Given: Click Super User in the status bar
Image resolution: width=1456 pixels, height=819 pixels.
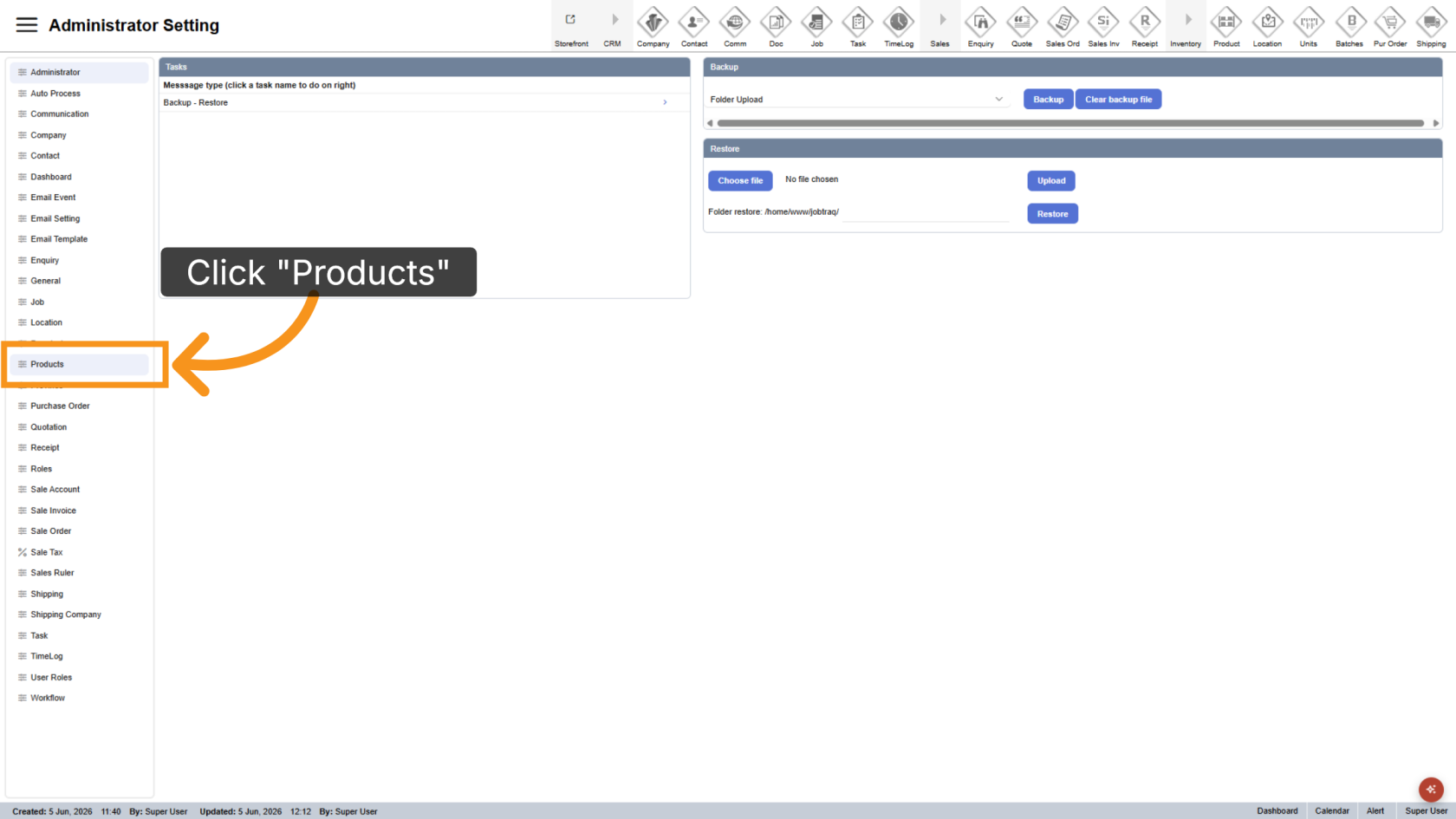Looking at the screenshot, I should pyautogui.click(x=1426, y=811).
